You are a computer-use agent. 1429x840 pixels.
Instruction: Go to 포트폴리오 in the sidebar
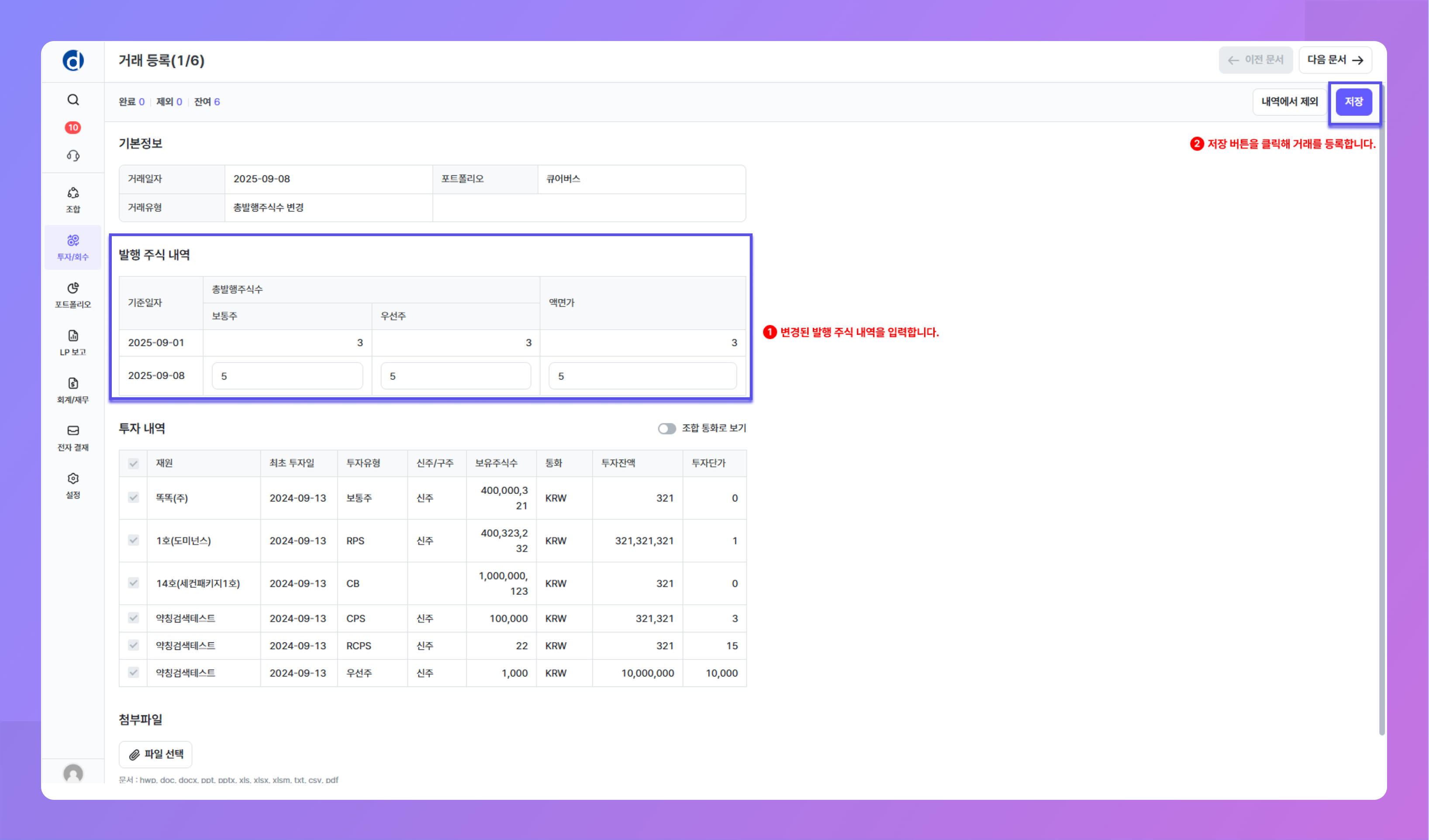click(73, 295)
